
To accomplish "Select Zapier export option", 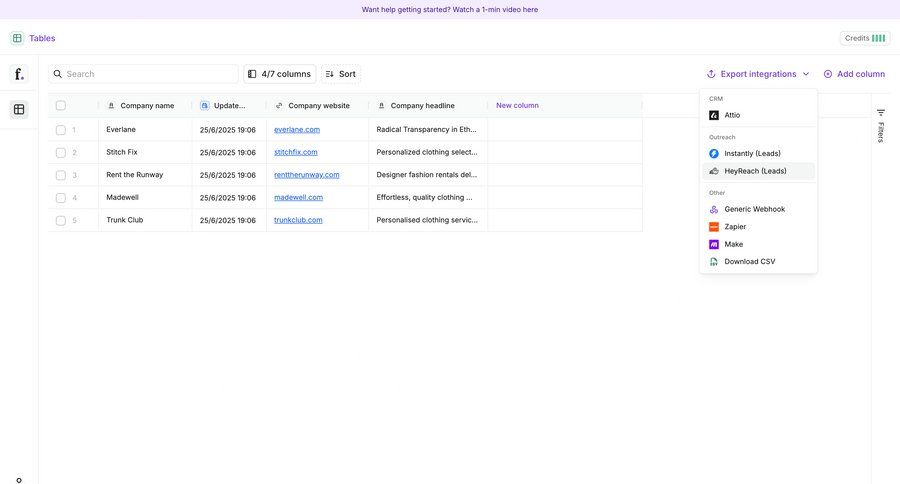I will click(758, 227).
